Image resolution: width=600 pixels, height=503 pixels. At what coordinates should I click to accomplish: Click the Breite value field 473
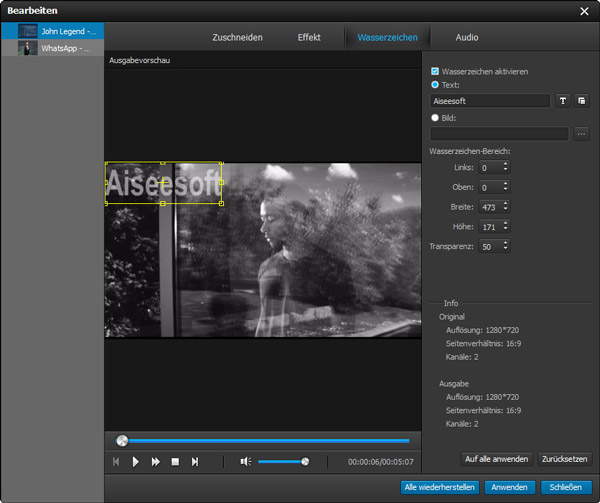491,207
